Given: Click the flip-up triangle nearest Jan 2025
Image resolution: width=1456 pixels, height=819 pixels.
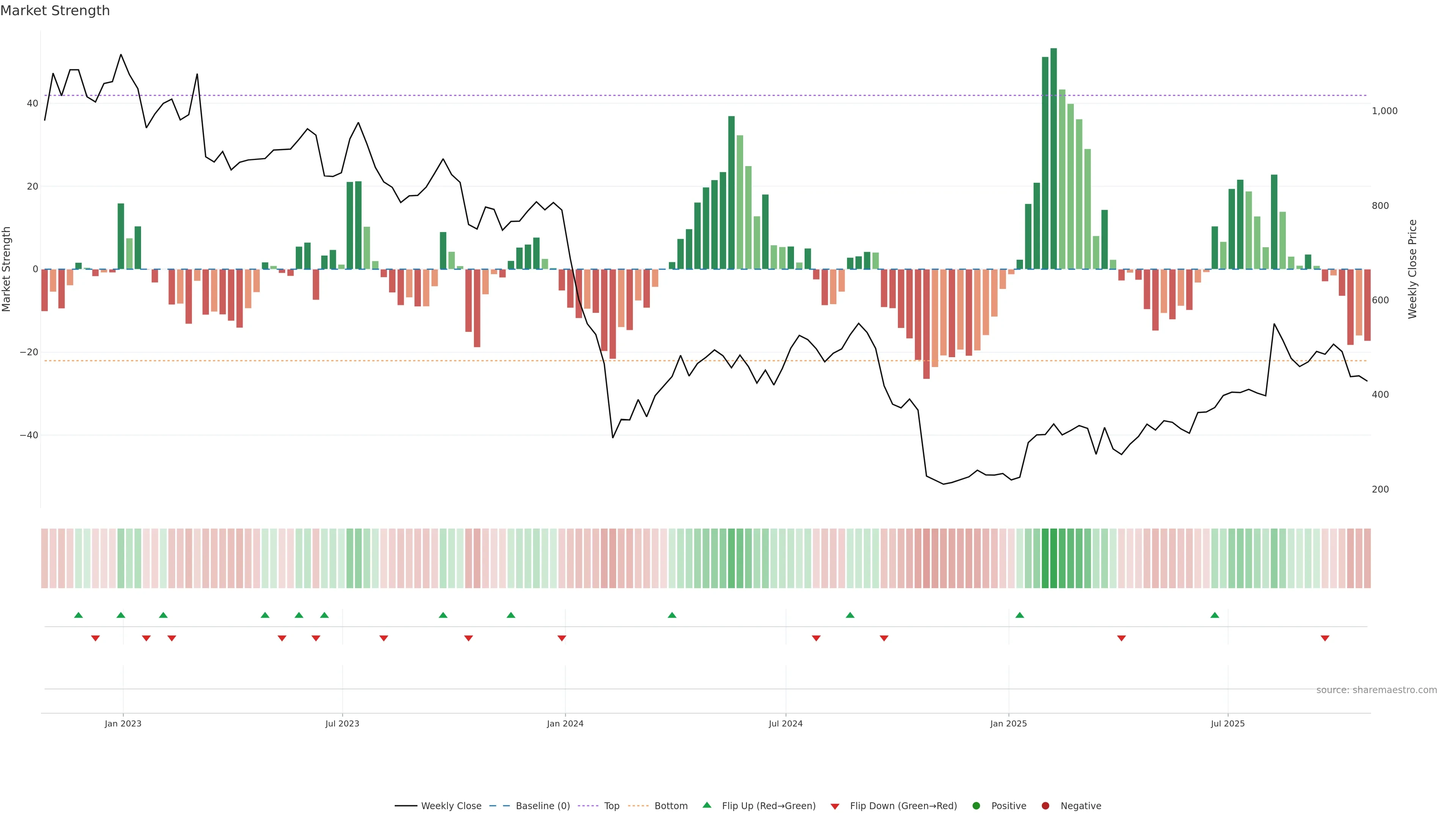Looking at the screenshot, I should (1020, 615).
